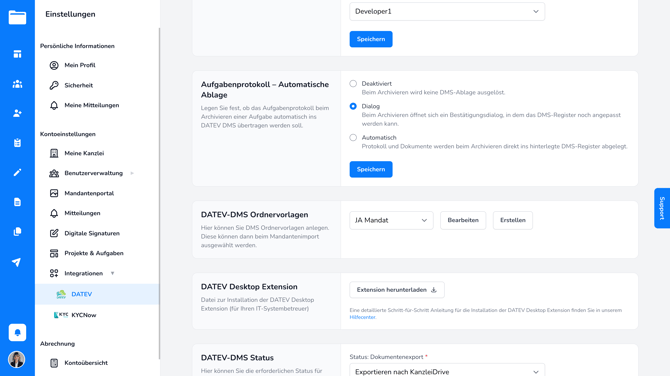Click the Bearbeiten button

click(463, 220)
